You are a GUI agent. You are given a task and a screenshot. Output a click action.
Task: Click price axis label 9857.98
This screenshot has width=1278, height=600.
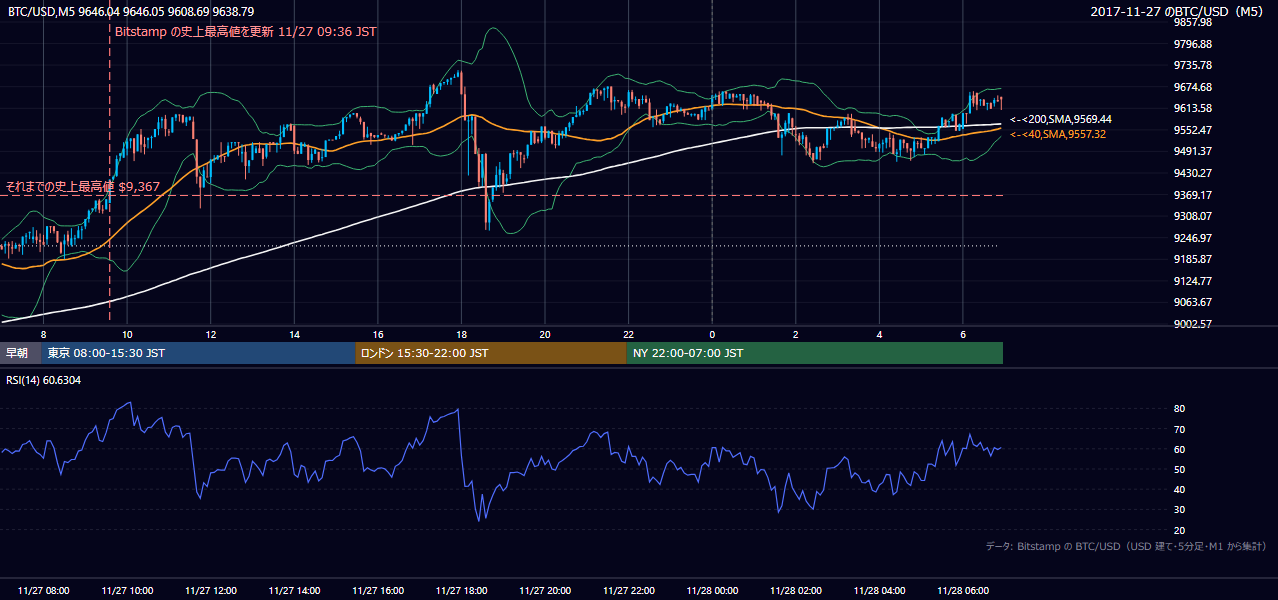click(1193, 22)
